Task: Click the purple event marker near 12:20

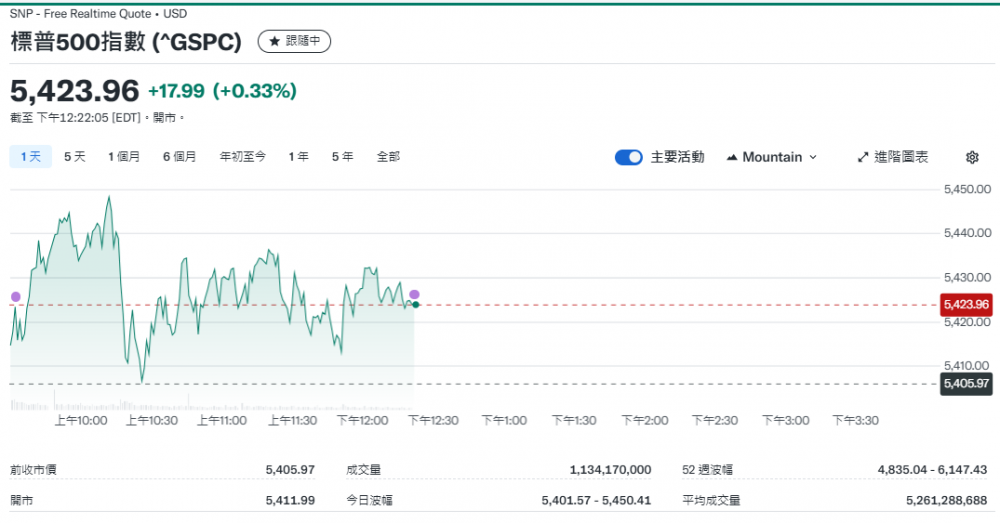Action: click(x=414, y=294)
